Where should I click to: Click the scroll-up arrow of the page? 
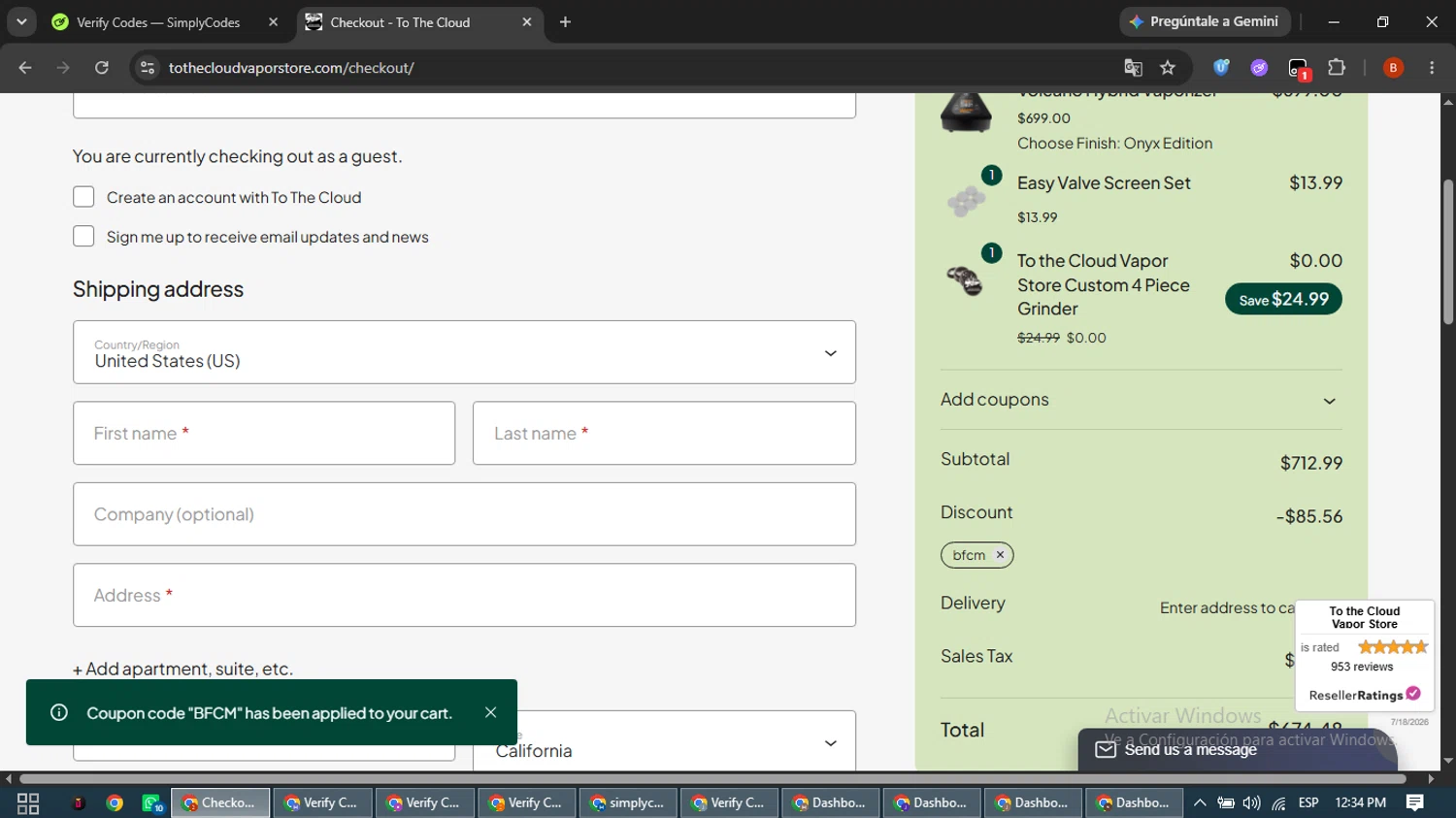1448,101
